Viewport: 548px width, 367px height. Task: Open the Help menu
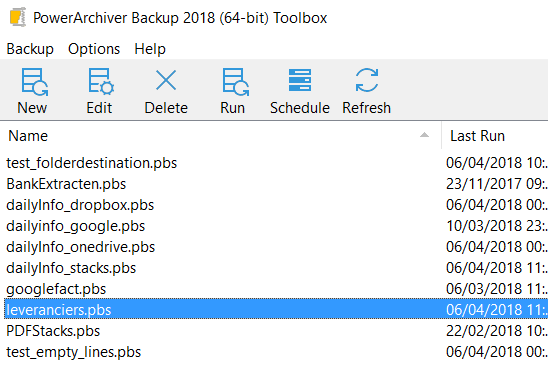click(x=150, y=49)
